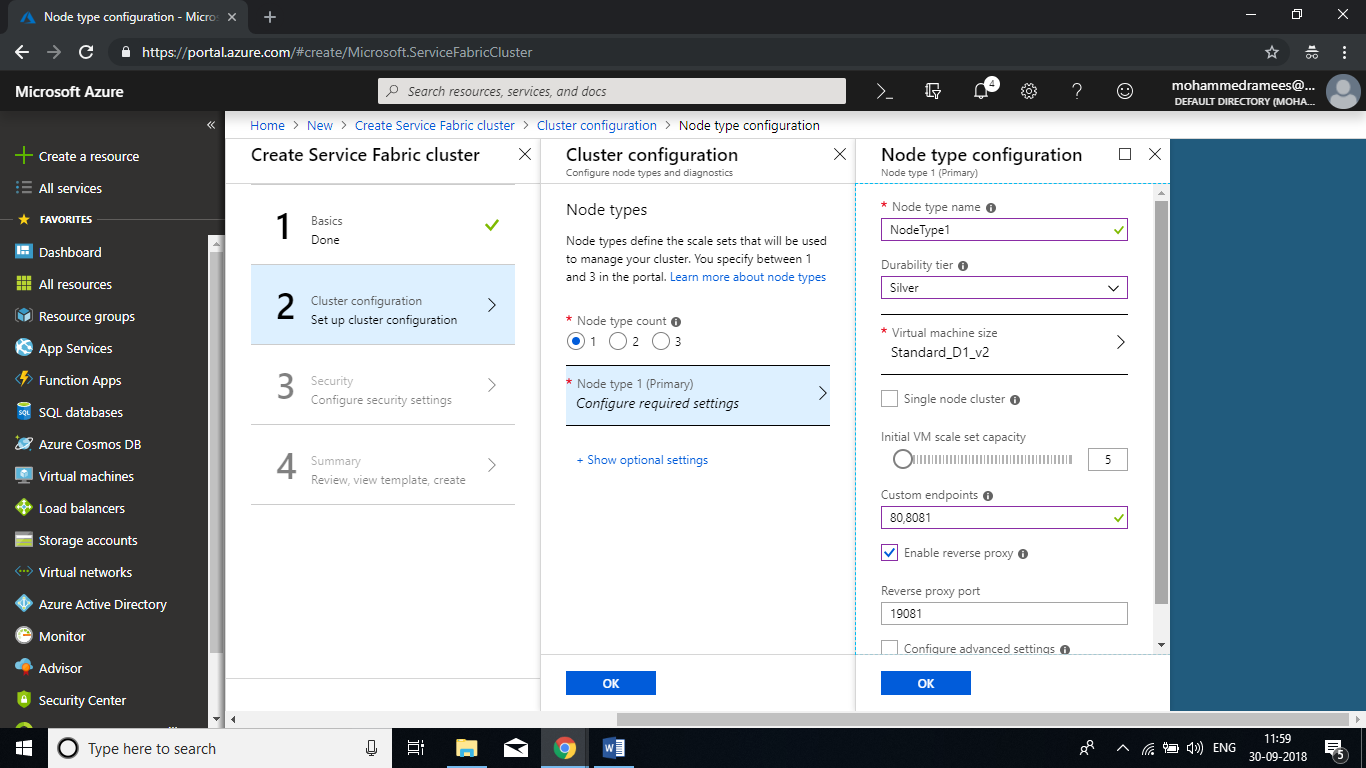
Task: Click the info icon next to Durability tier
Action: pyautogui.click(x=963, y=266)
